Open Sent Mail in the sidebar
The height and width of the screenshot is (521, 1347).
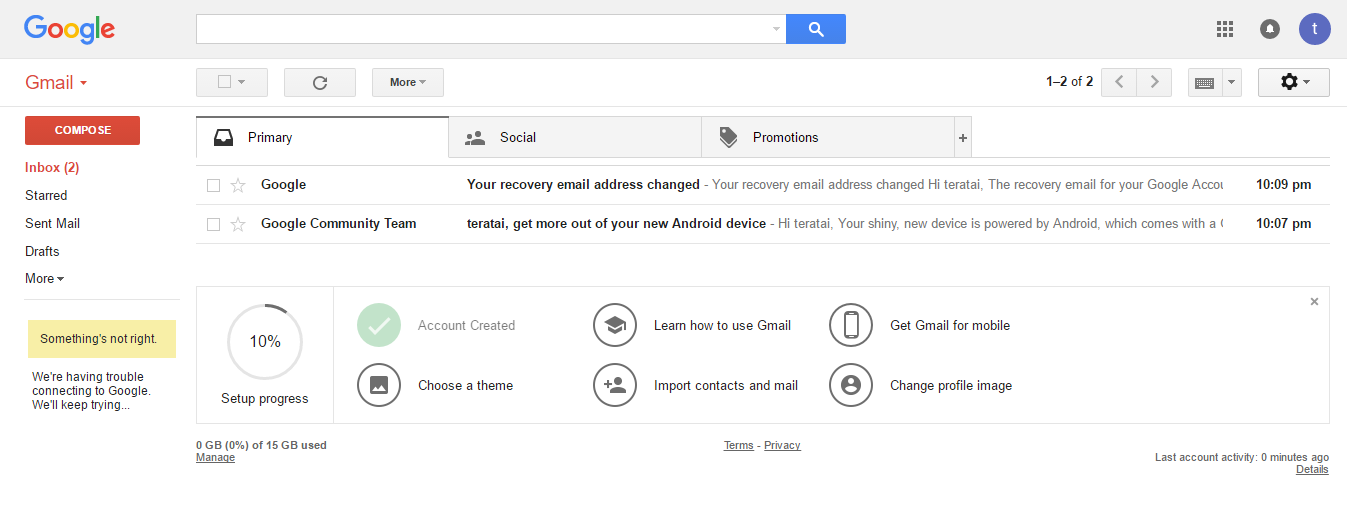pyautogui.click(x=52, y=223)
